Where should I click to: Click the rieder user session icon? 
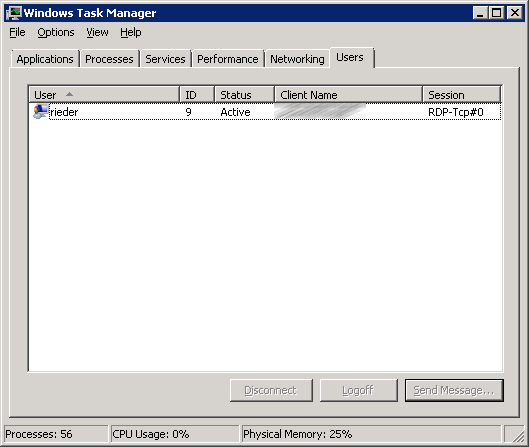coord(40,112)
